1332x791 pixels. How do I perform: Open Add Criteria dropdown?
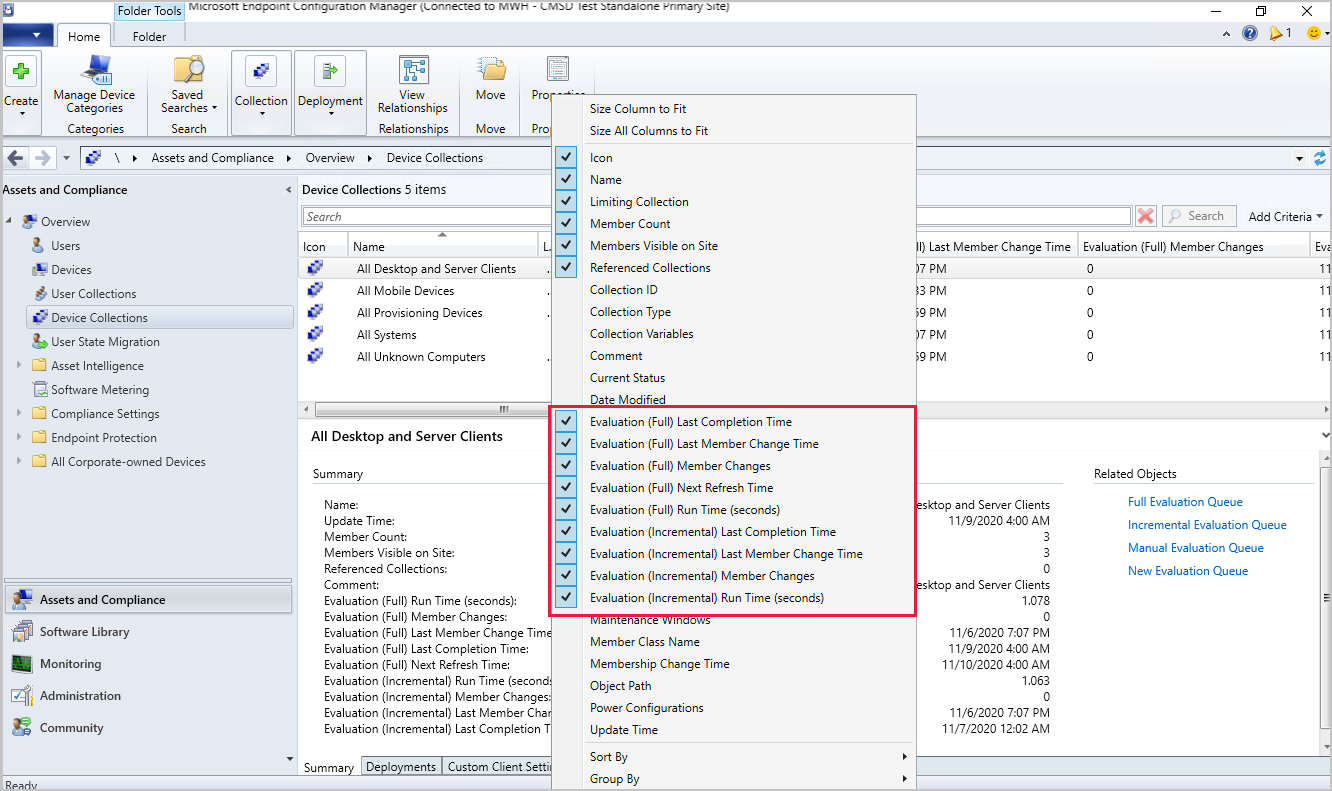tap(1285, 217)
